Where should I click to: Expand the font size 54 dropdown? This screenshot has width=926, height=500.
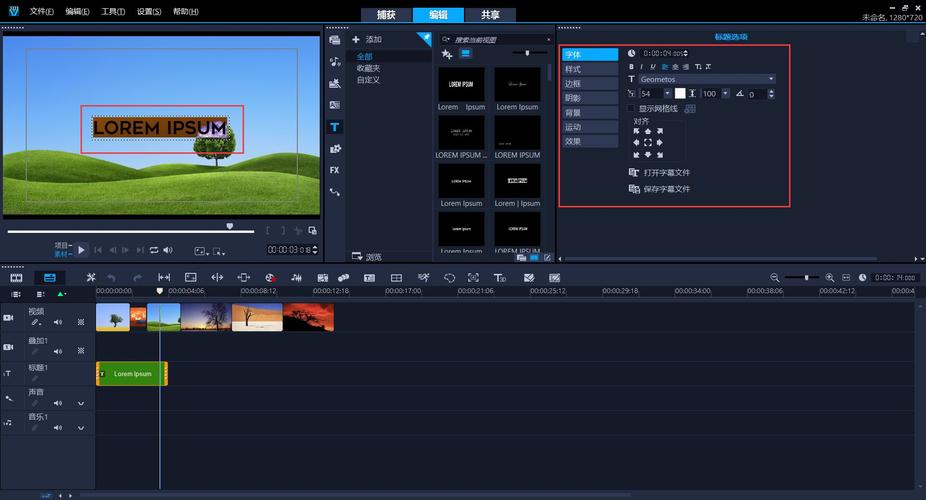click(669, 94)
